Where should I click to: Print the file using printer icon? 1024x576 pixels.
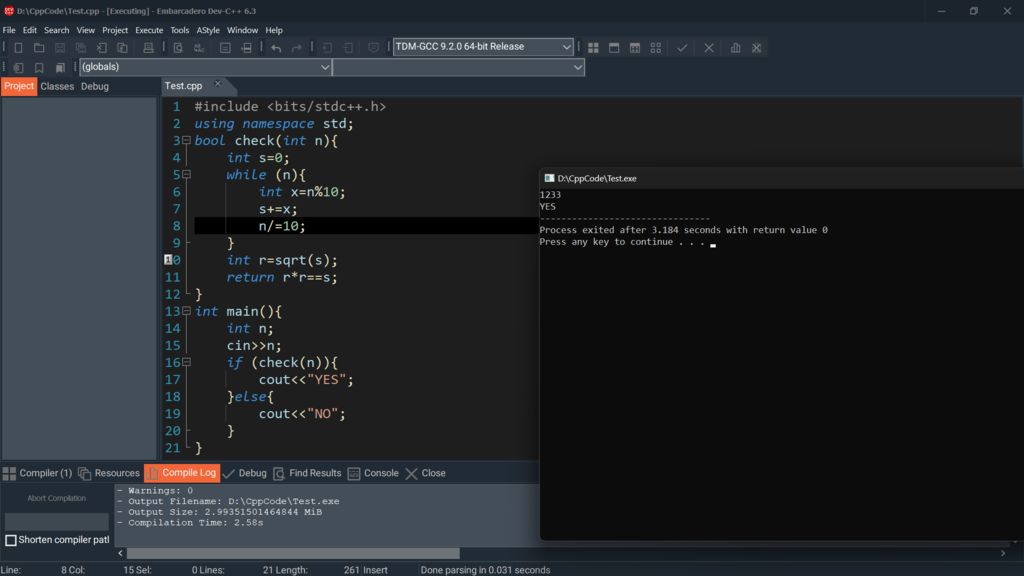coord(148,48)
